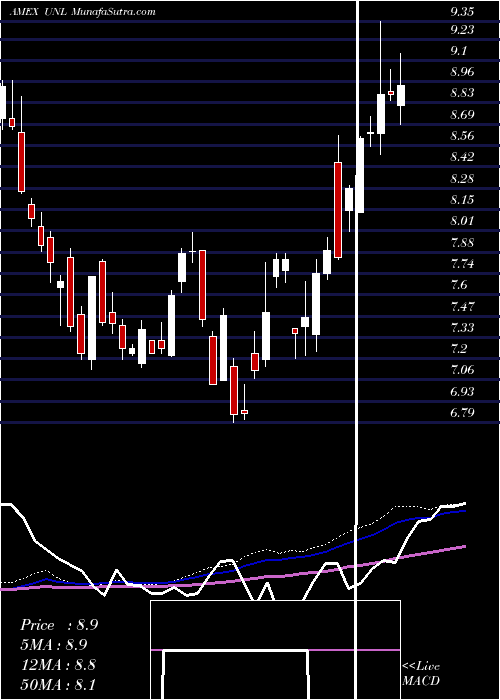Select the 7.2 price axis label
The width and height of the screenshot is (500, 700).
(x=459, y=349)
